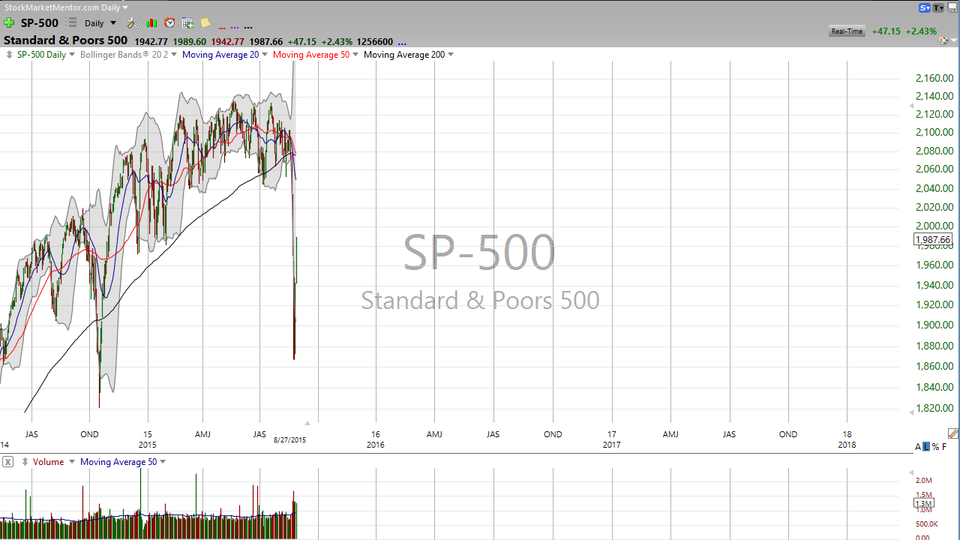Open the yellow sticky note icon
Image resolution: width=960 pixels, height=540 pixels.
coord(205,23)
